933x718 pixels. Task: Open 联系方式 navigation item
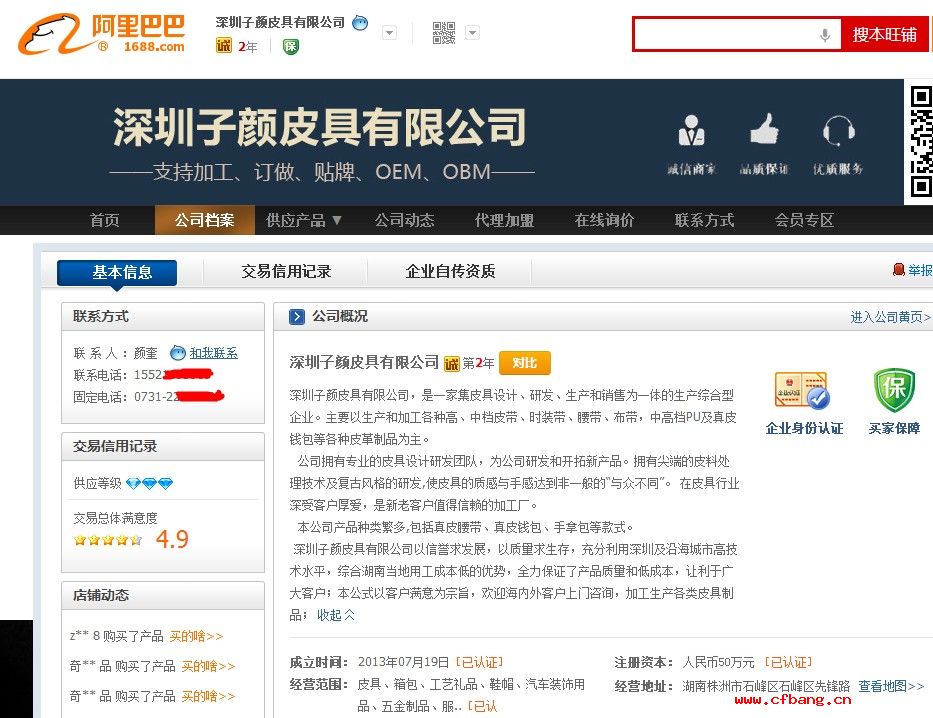click(x=705, y=220)
